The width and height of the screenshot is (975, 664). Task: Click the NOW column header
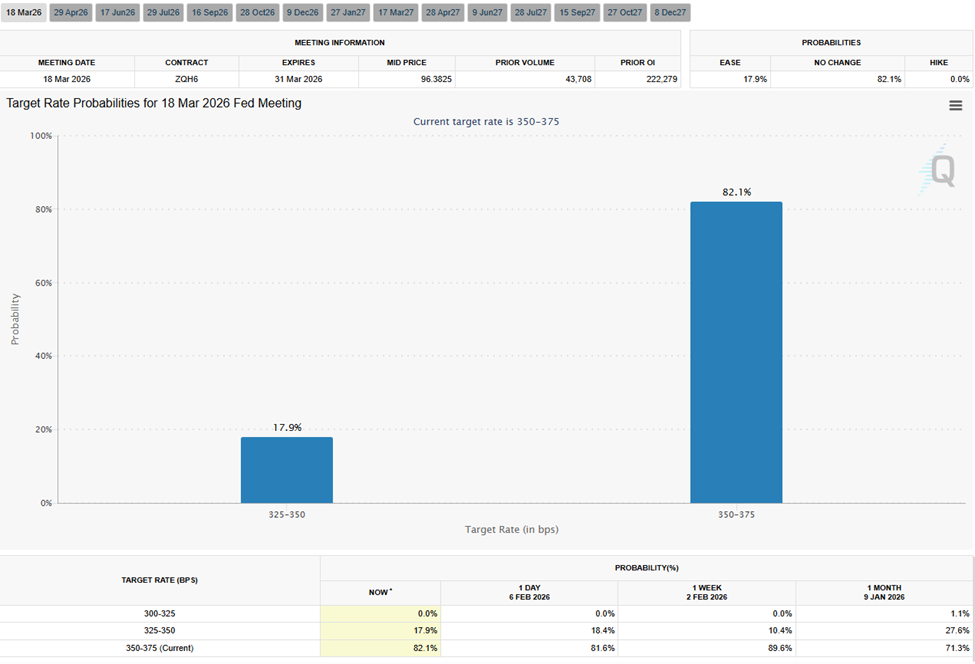(380, 592)
